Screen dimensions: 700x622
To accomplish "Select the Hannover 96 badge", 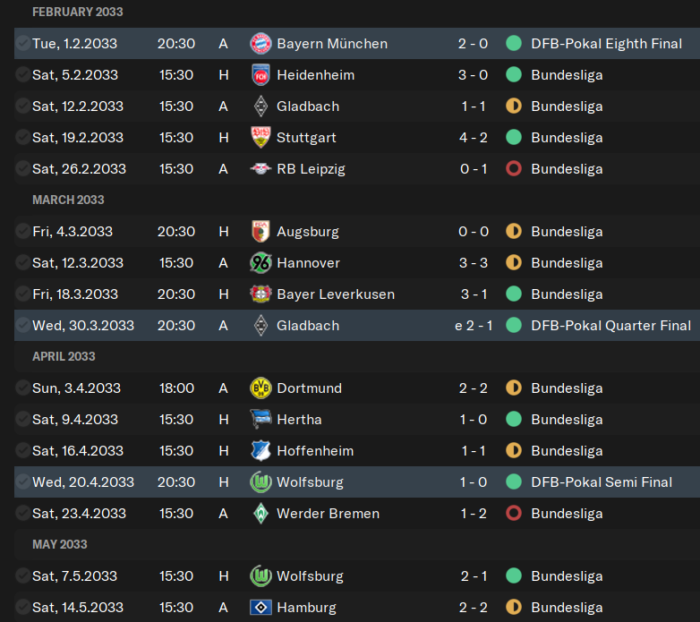I will coord(261,263).
